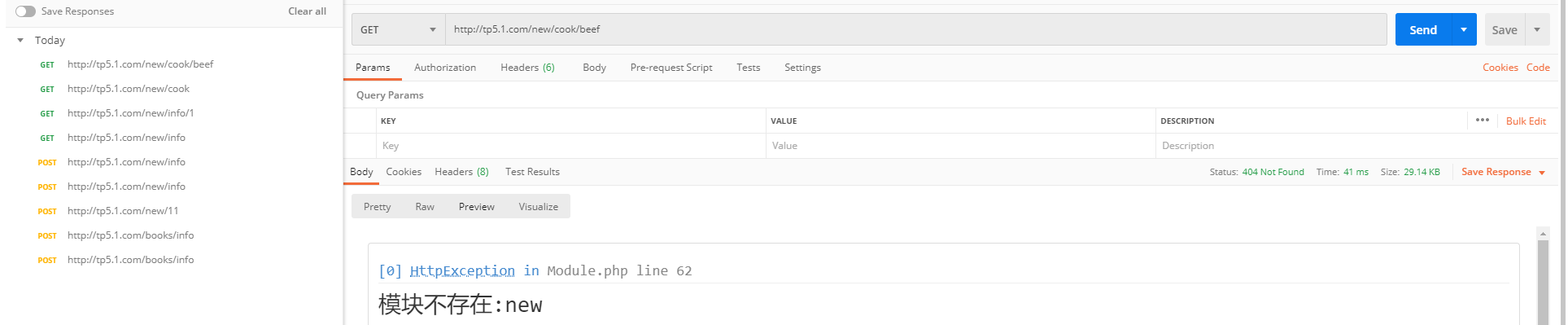Select history request new/info/1
The height and width of the screenshot is (325, 1568).
(x=130, y=113)
